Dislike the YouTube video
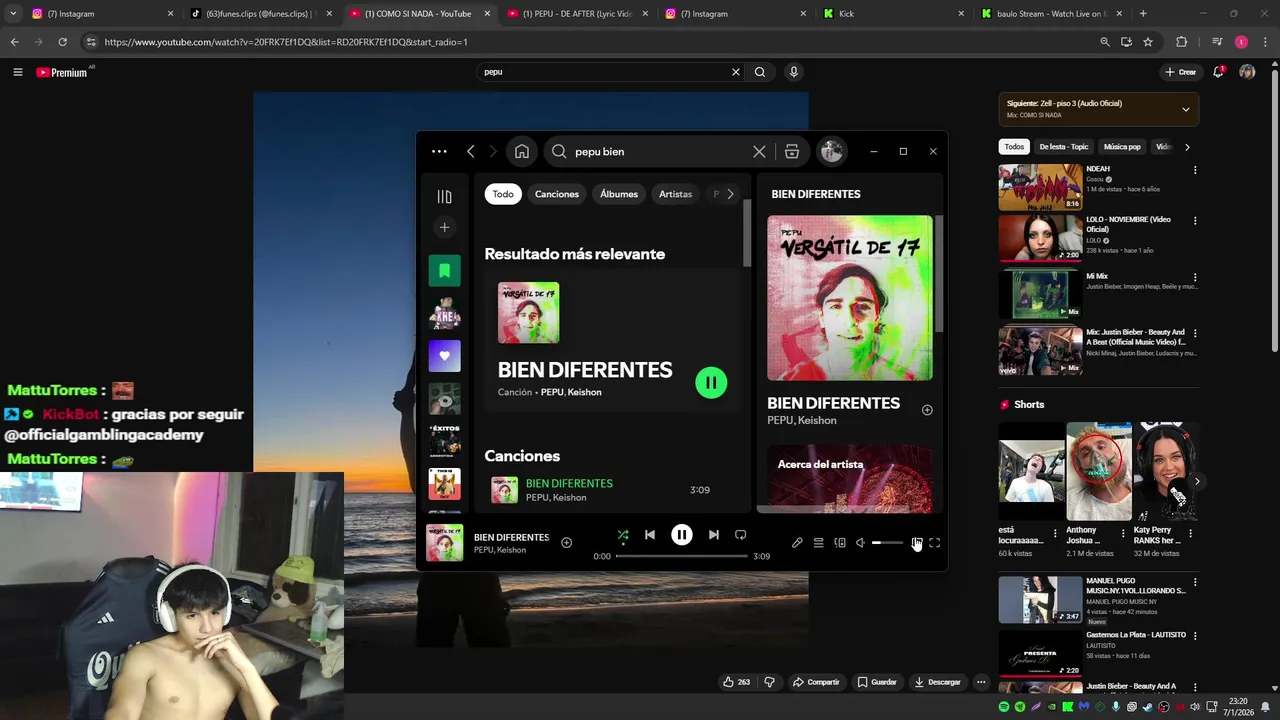Viewport: 1280px width, 720px height. coord(769,682)
